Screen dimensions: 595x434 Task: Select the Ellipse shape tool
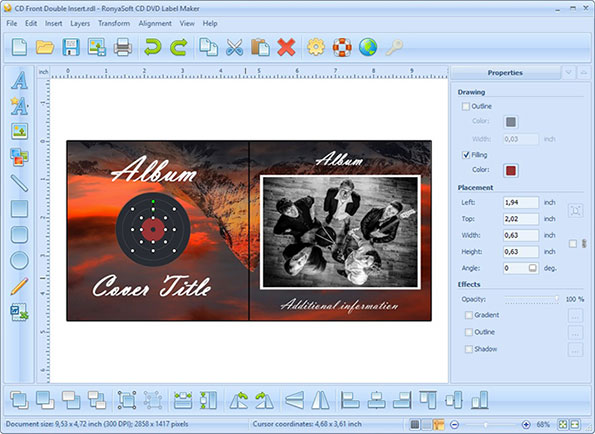(x=19, y=260)
